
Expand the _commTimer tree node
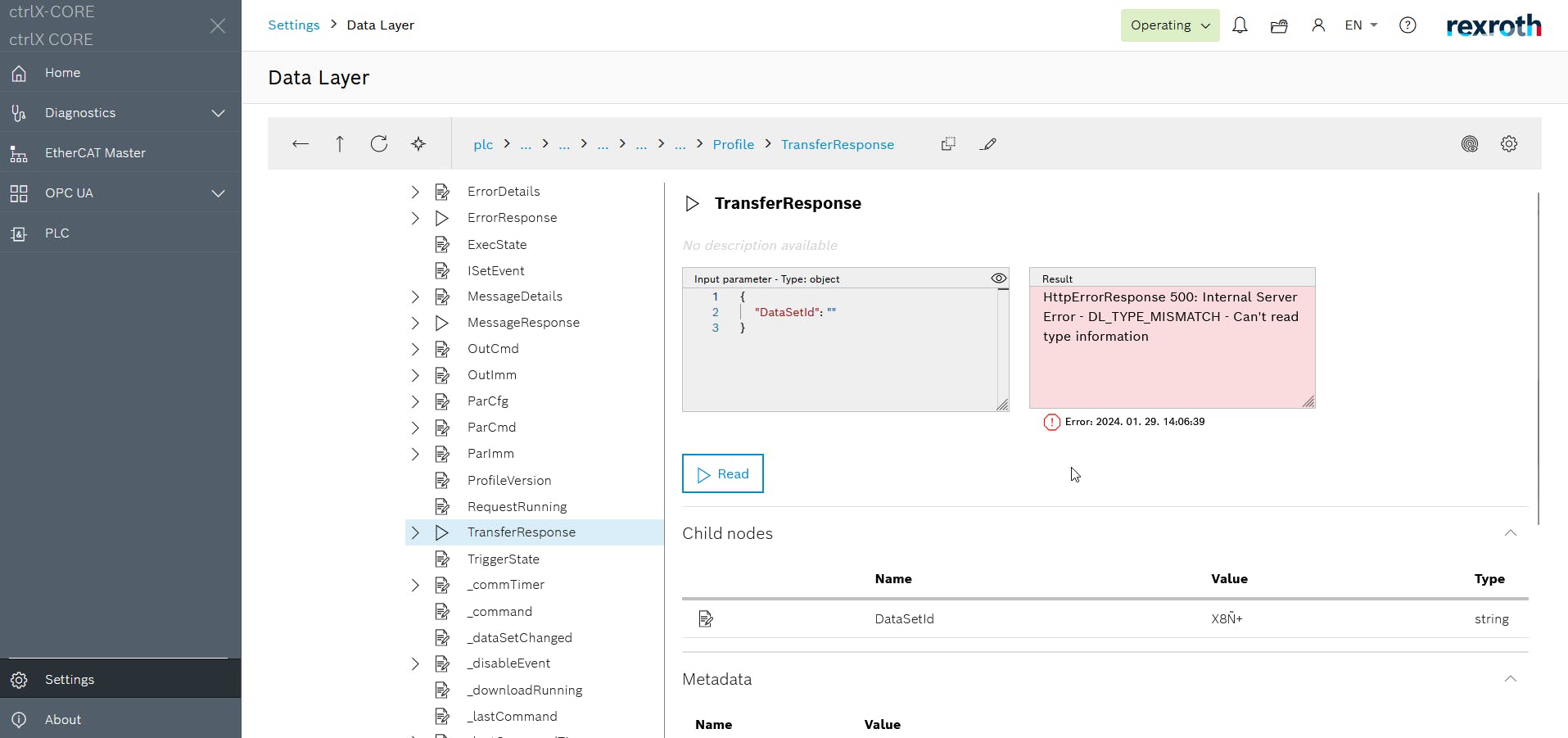[x=415, y=585]
